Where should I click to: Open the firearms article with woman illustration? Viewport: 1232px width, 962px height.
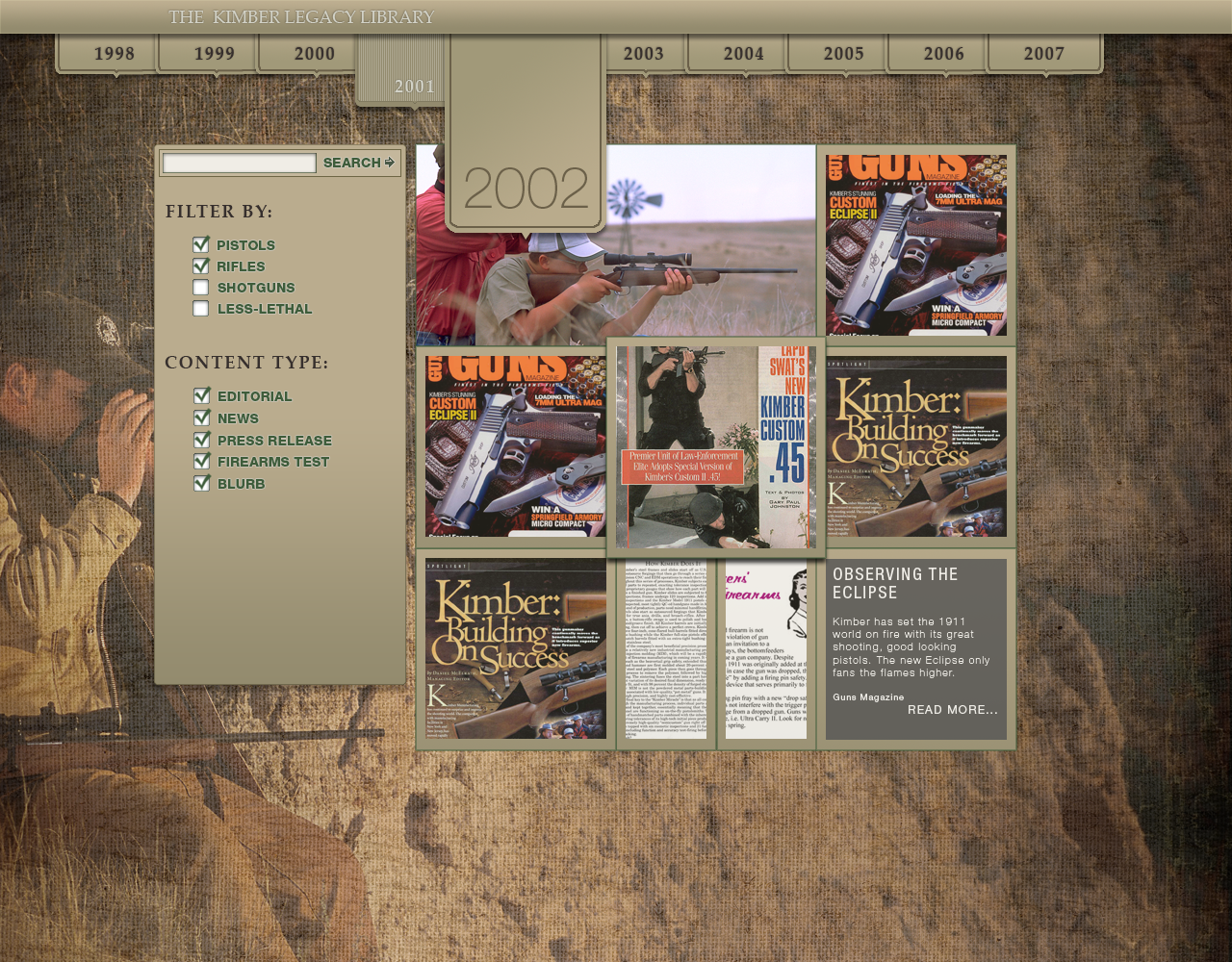tap(766, 649)
